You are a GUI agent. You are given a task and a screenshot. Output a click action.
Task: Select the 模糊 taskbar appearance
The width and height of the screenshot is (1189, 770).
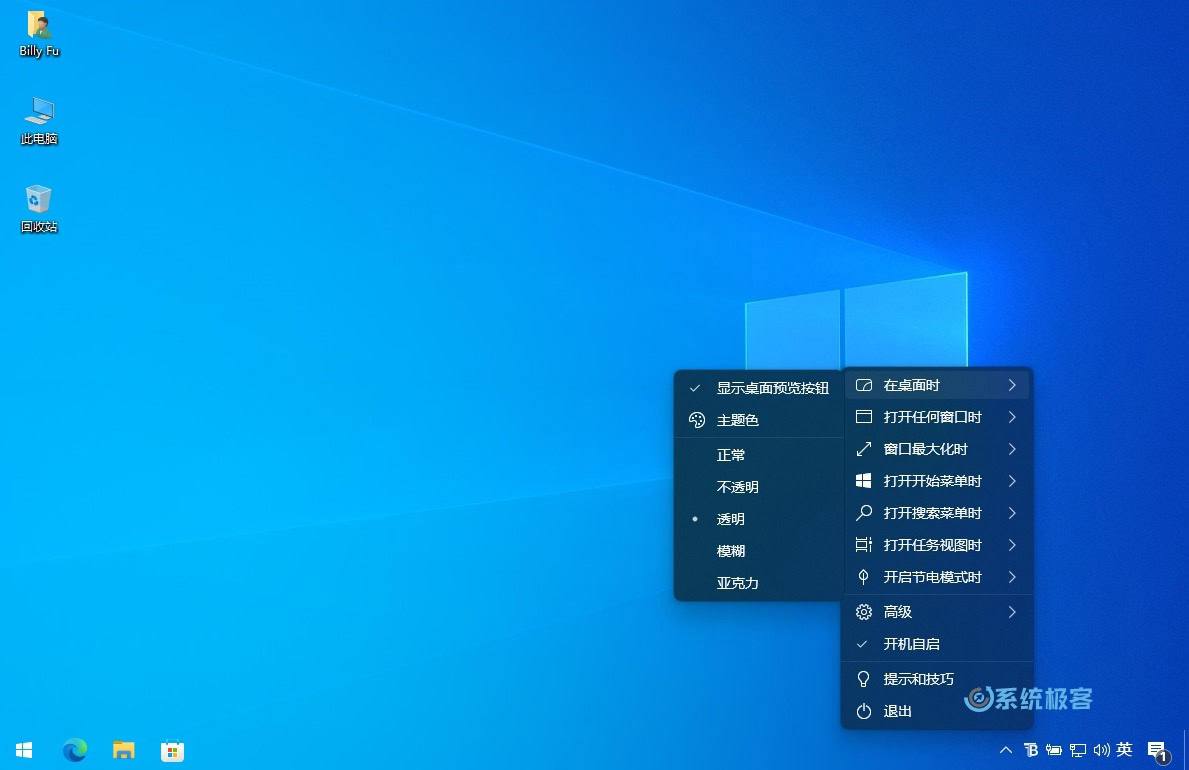point(759,551)
